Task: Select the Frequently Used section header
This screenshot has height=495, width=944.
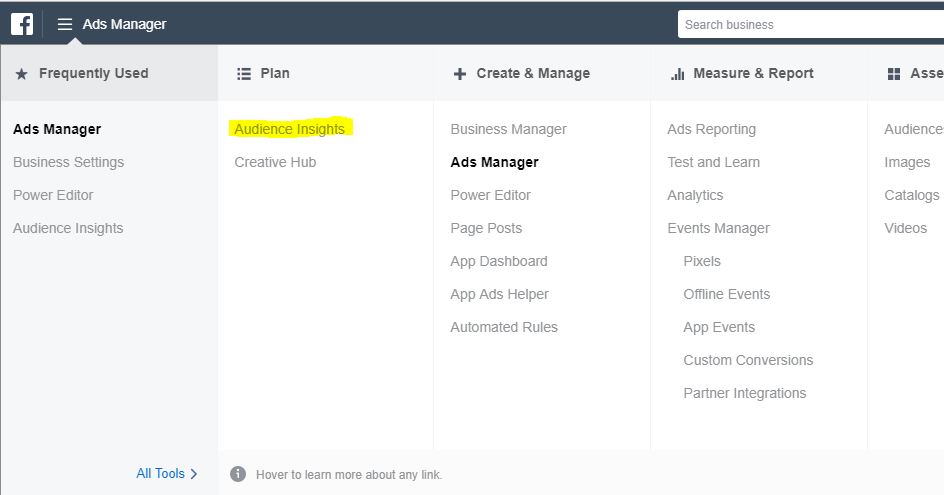Action: coord(109,73)
